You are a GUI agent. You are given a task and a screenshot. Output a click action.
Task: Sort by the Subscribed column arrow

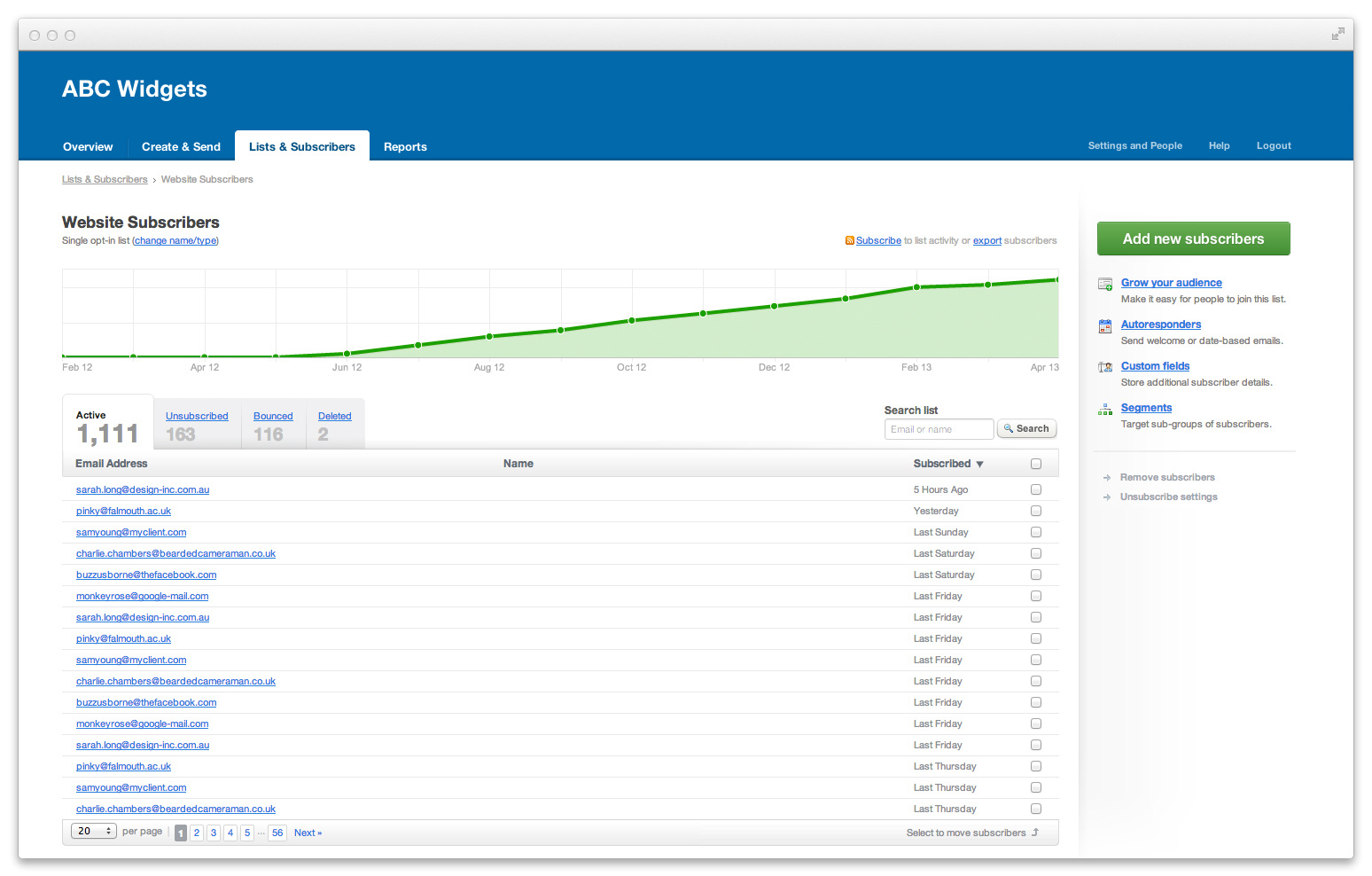(x=979, y=465)
